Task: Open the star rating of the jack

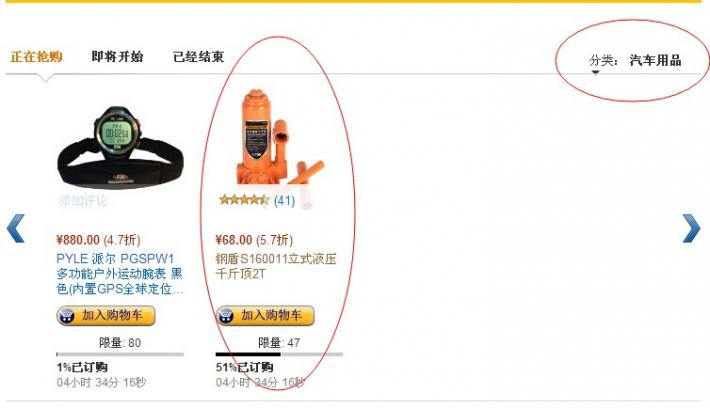Action: pyautogui.click(x=244, y=200)
